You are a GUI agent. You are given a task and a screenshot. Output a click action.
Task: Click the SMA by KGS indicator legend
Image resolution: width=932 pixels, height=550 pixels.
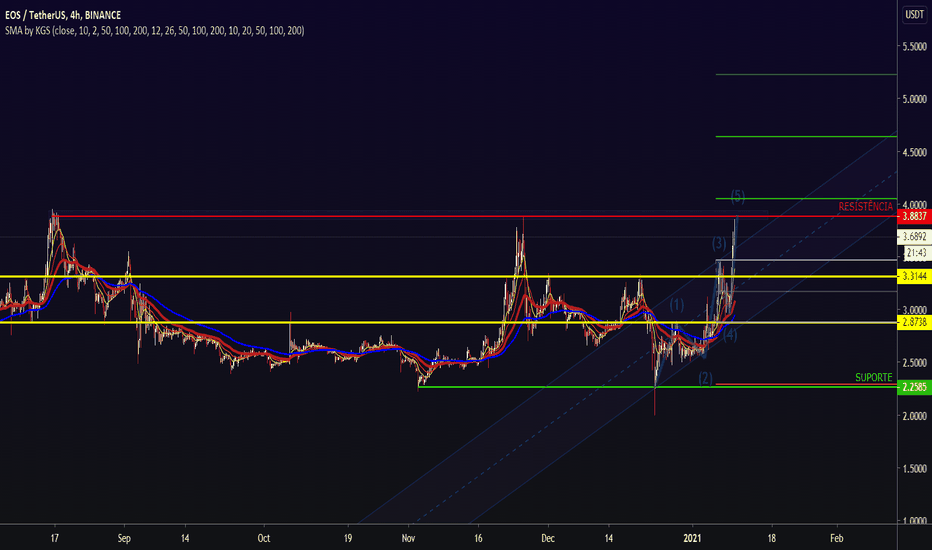point(155,30)
